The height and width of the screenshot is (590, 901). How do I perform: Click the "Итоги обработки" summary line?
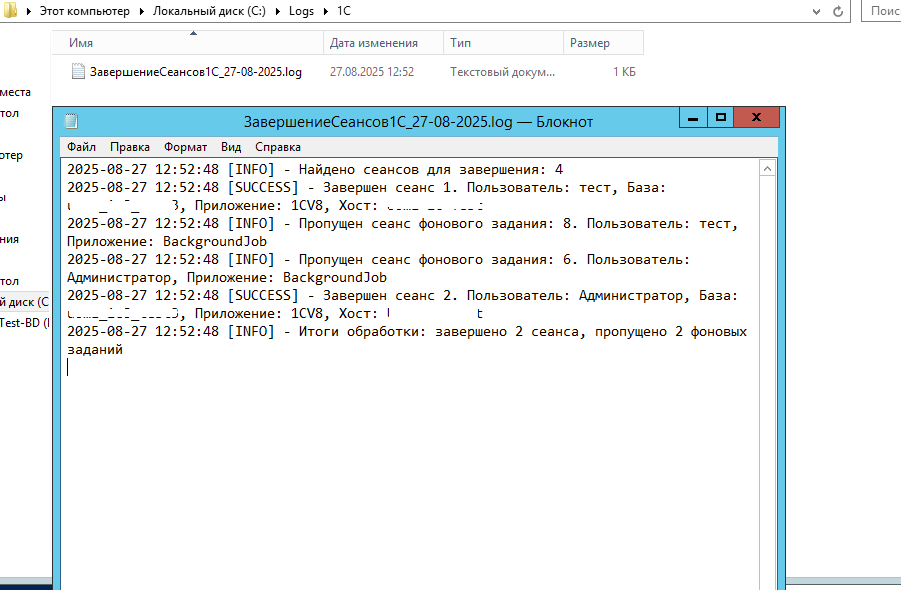(x=407, y=340)
